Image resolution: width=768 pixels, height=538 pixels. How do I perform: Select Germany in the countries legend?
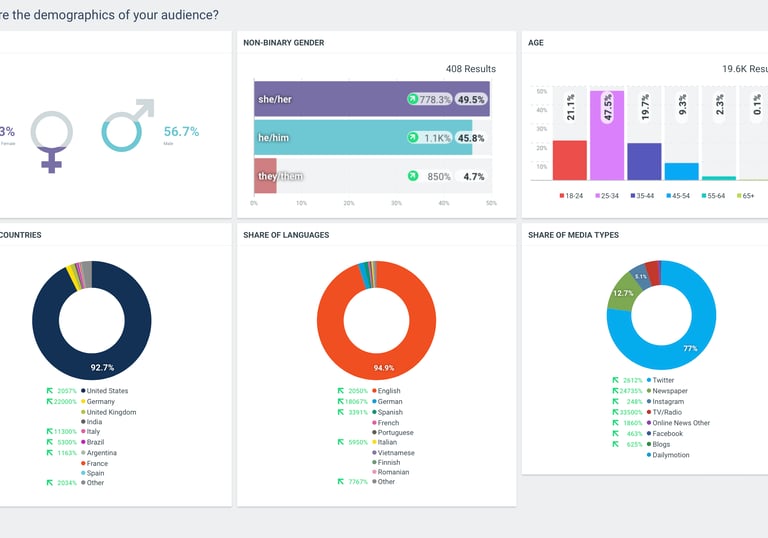pos(98,402)
